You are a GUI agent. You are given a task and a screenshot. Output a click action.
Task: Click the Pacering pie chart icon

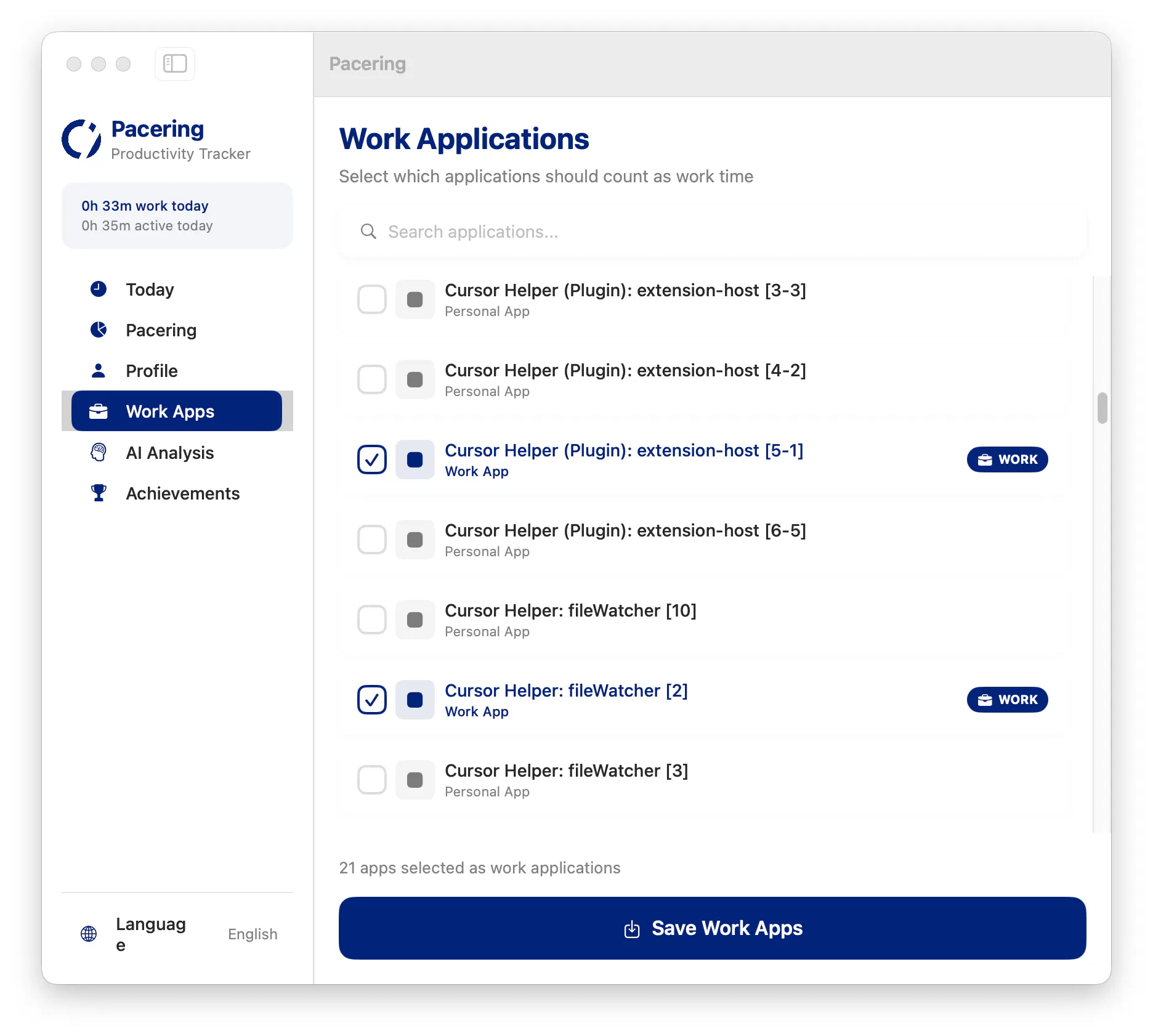[x=99, y=330]
